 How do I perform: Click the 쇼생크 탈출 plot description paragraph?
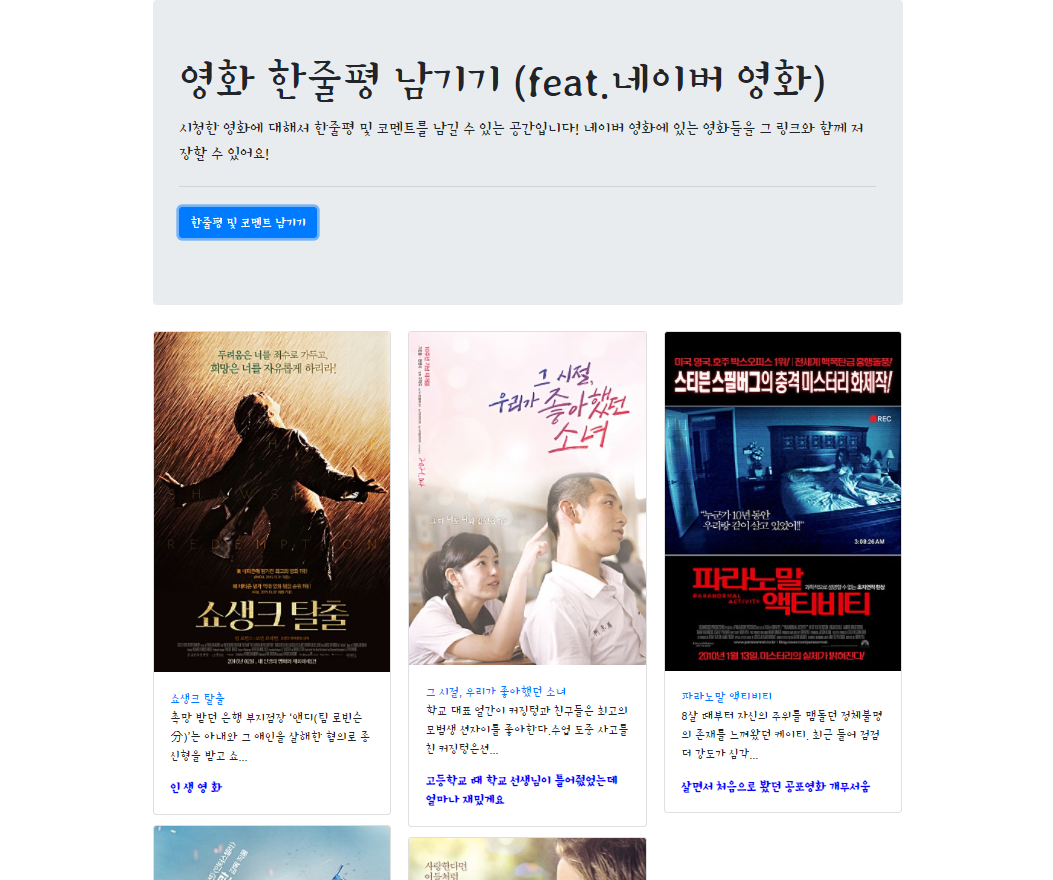click(270, 737)
